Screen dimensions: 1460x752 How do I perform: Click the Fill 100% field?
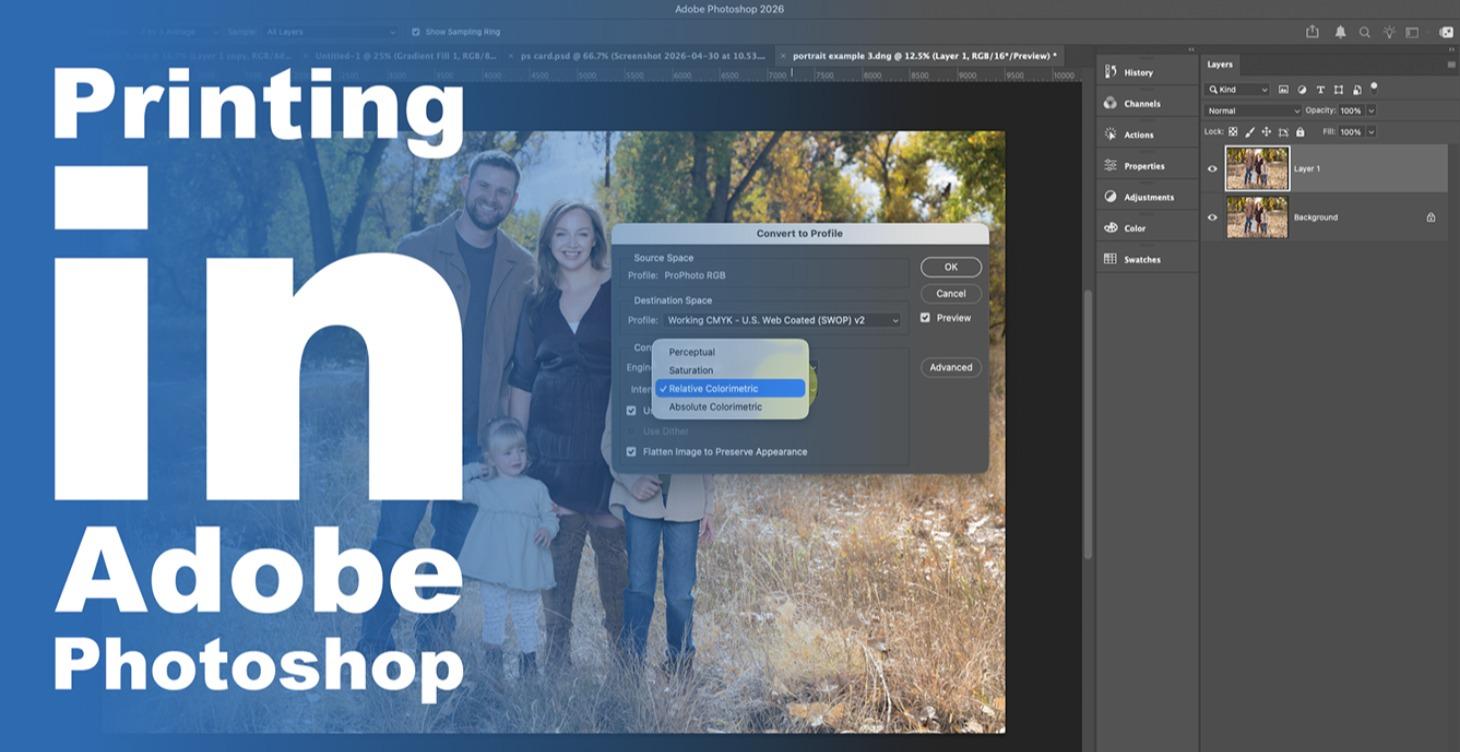tap(1351, 131)
